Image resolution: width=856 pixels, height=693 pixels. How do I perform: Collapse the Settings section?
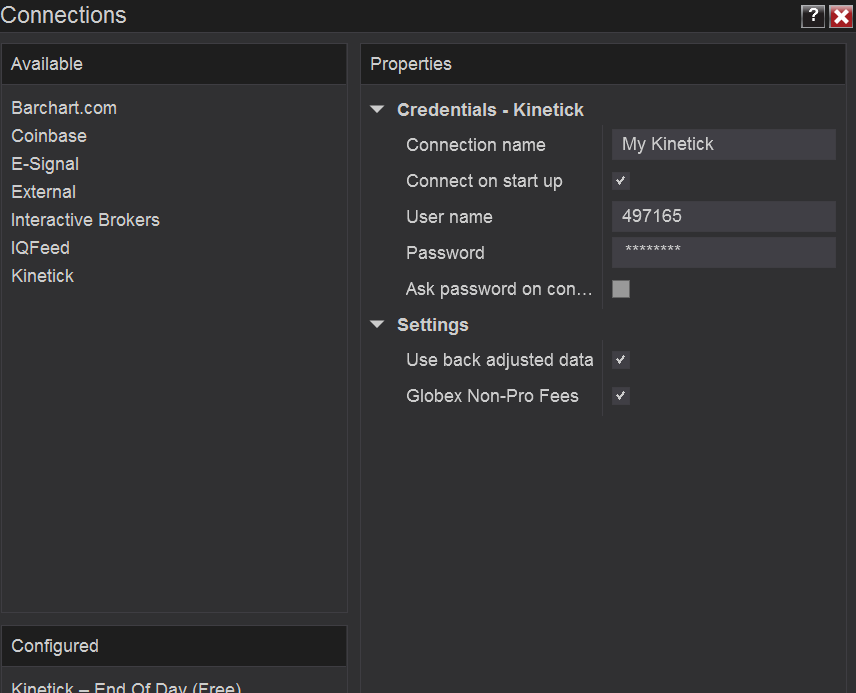pyautogui.click(x=377, y=325)
